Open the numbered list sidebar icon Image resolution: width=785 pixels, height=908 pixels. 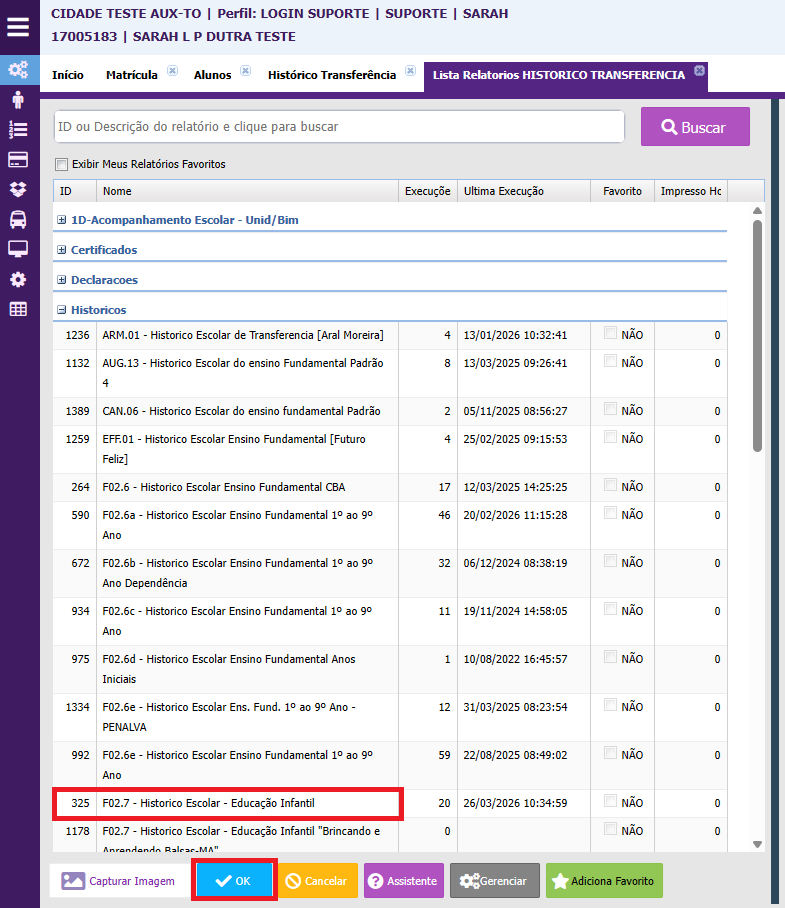click(x=18, y=129)
